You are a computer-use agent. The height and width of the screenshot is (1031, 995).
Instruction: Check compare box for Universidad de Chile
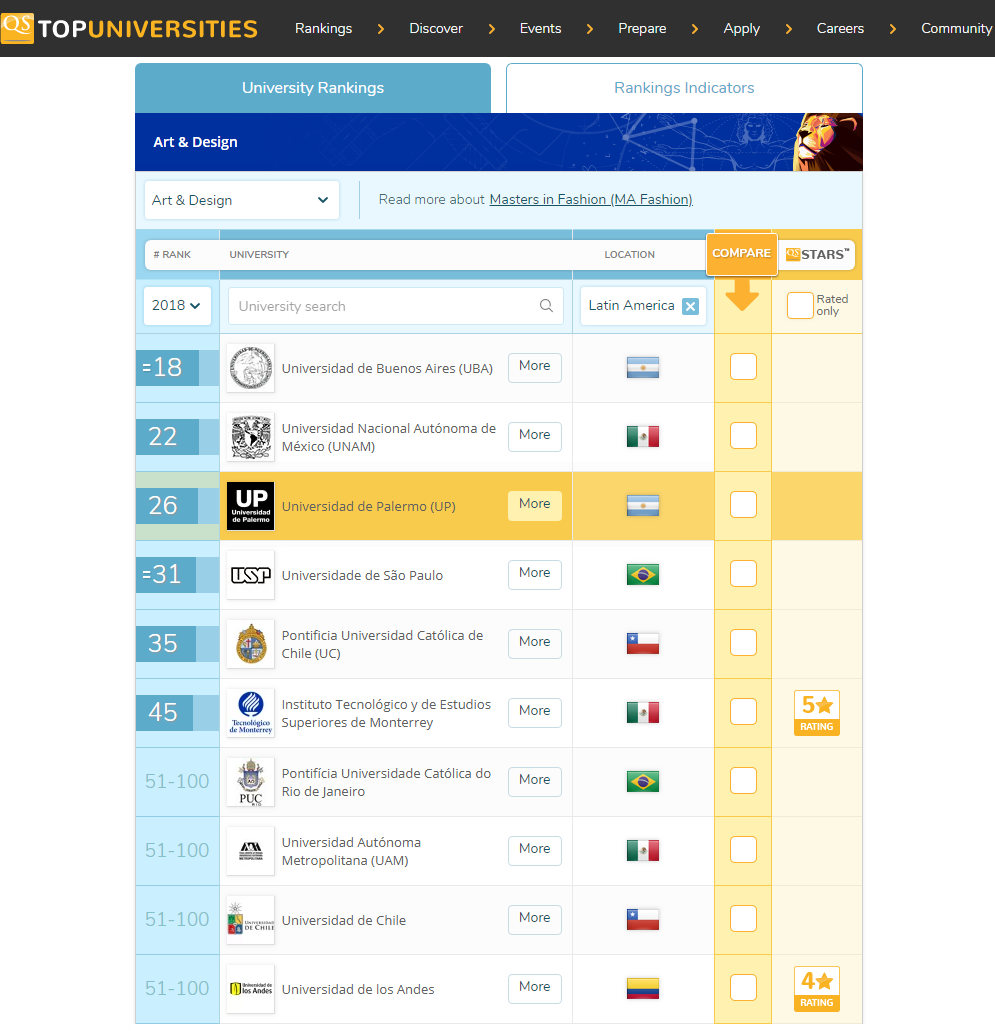pyautogui.click(x=743, y=919)
